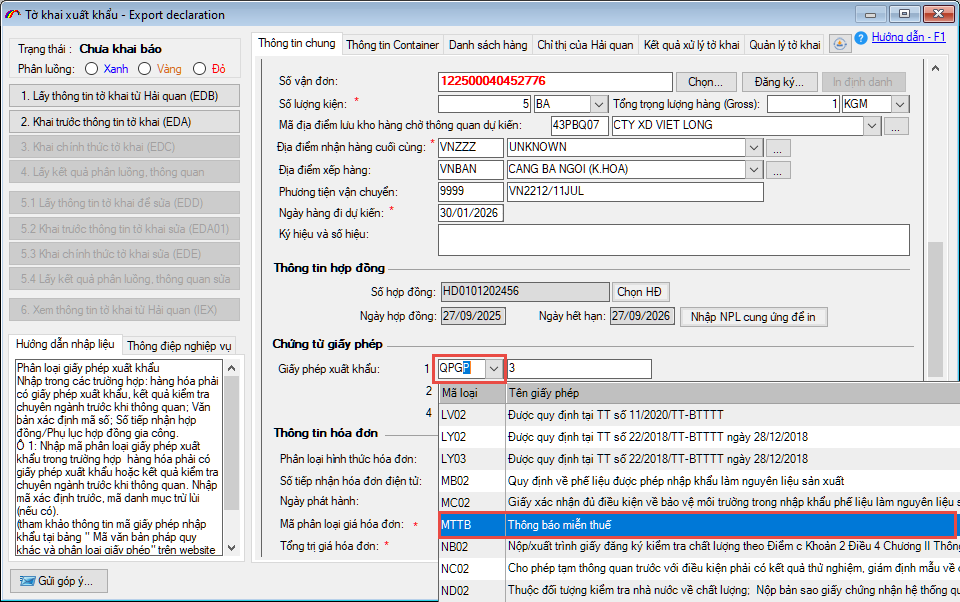Select the Vàng radio button
The height and width of the screenshot is (602, 960).
click(145, 69)
